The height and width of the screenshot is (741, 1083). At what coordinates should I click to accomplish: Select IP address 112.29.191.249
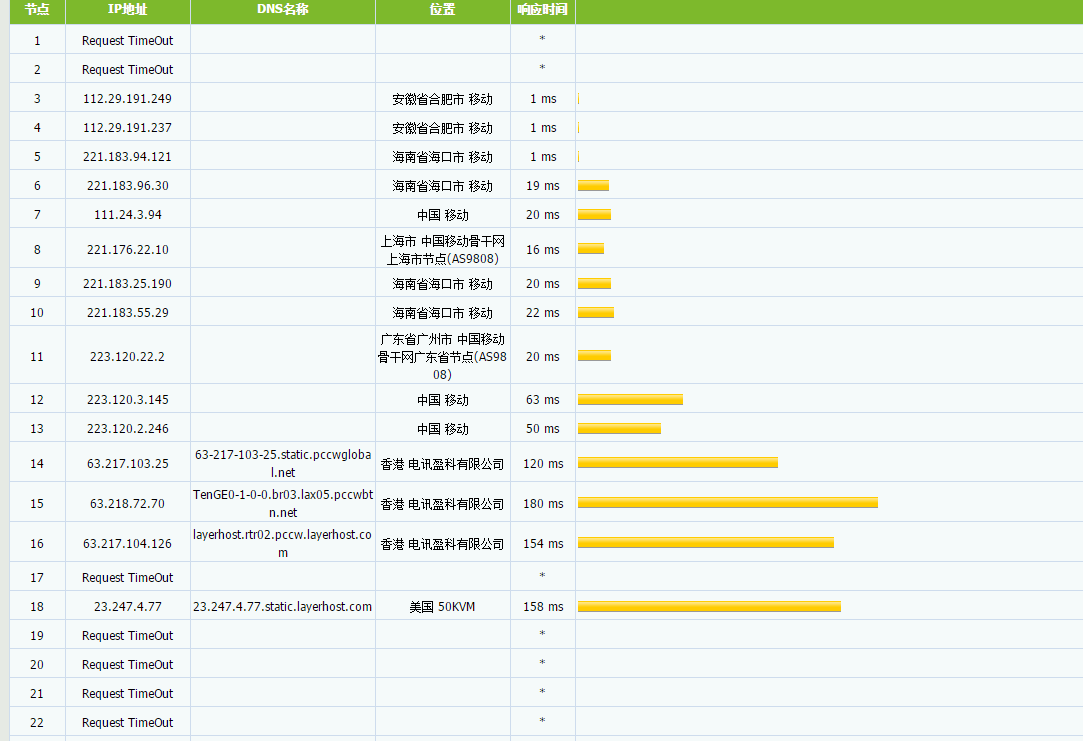[x=128, y=99]
